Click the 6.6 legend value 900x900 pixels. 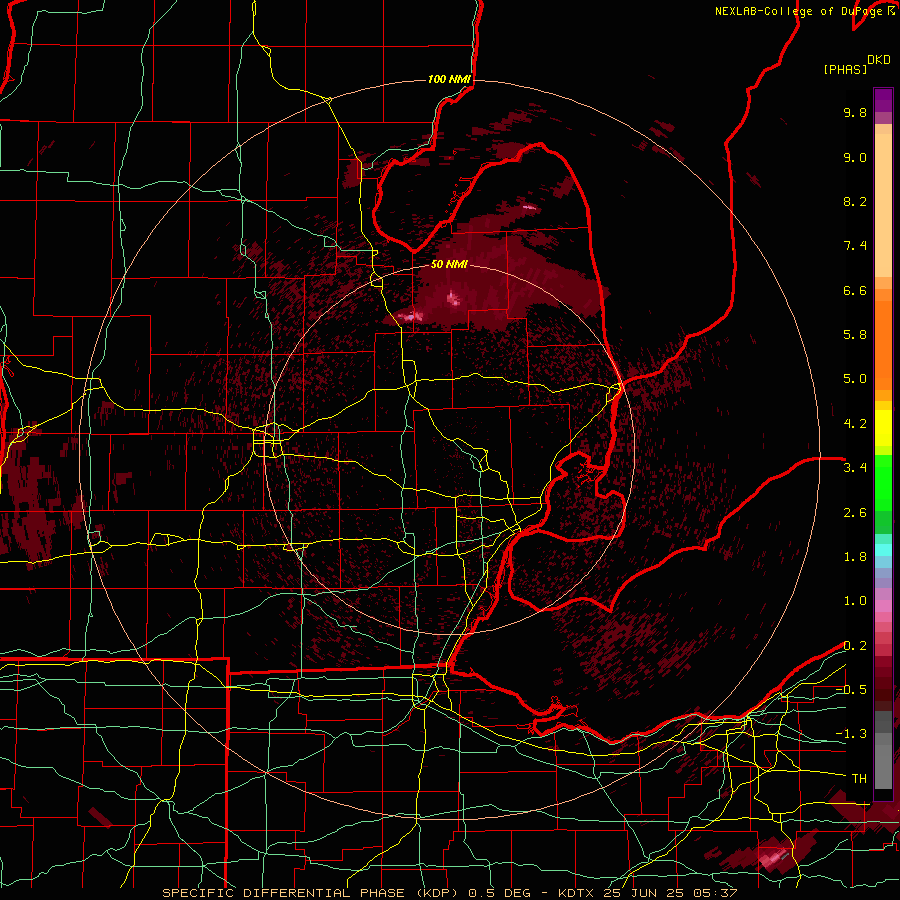(855, 290)
